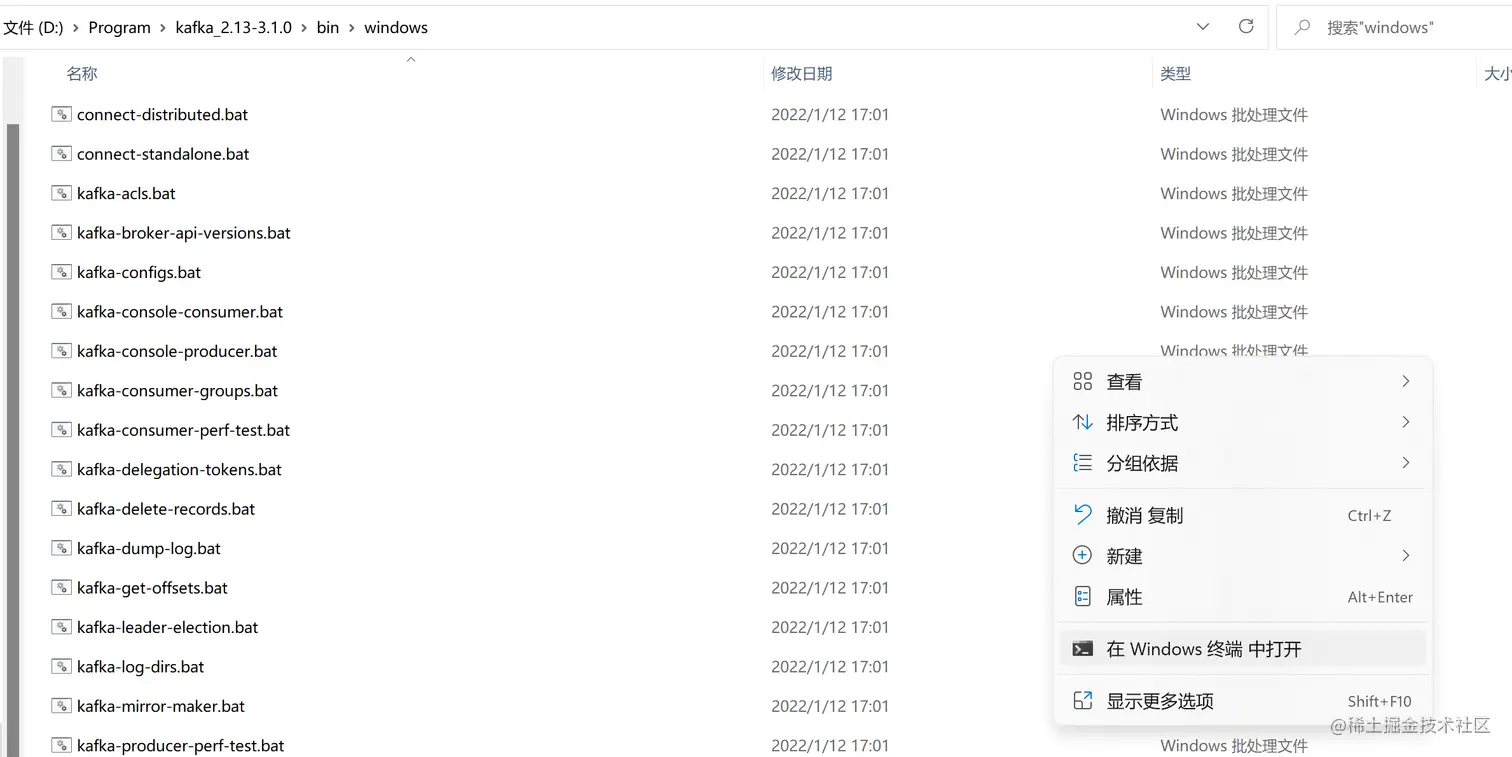
Task: Open the address bar history dropdown
Action: coord(1203,27)
